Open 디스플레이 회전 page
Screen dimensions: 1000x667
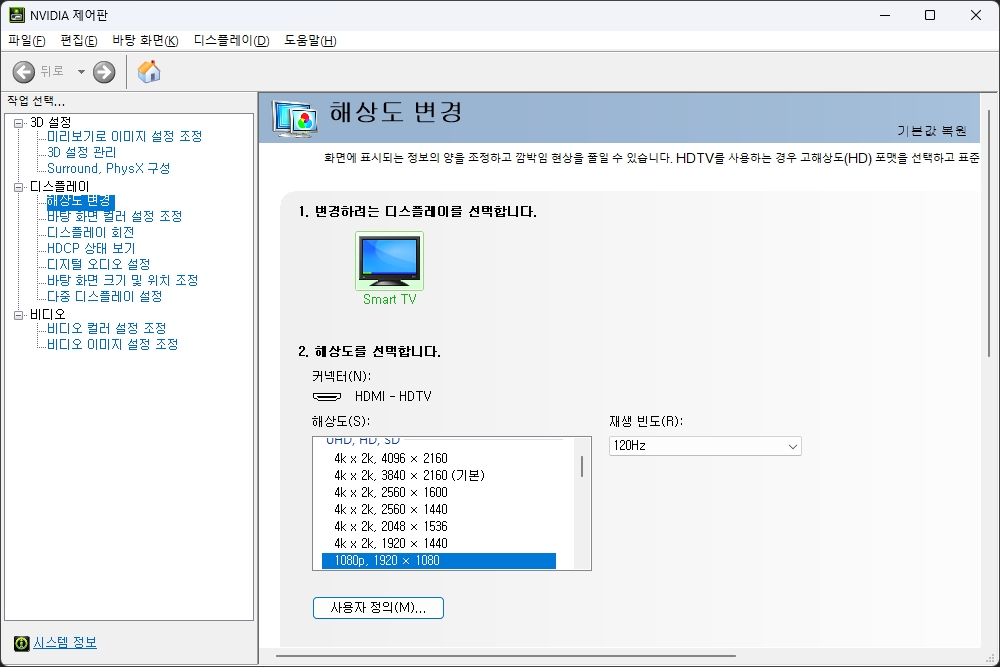point(91,232)
